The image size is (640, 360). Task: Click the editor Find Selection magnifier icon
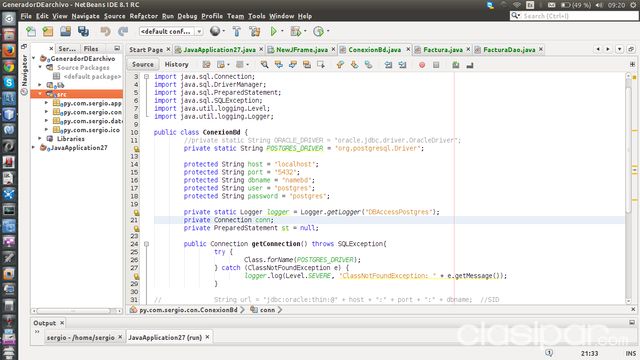point(264,64)
